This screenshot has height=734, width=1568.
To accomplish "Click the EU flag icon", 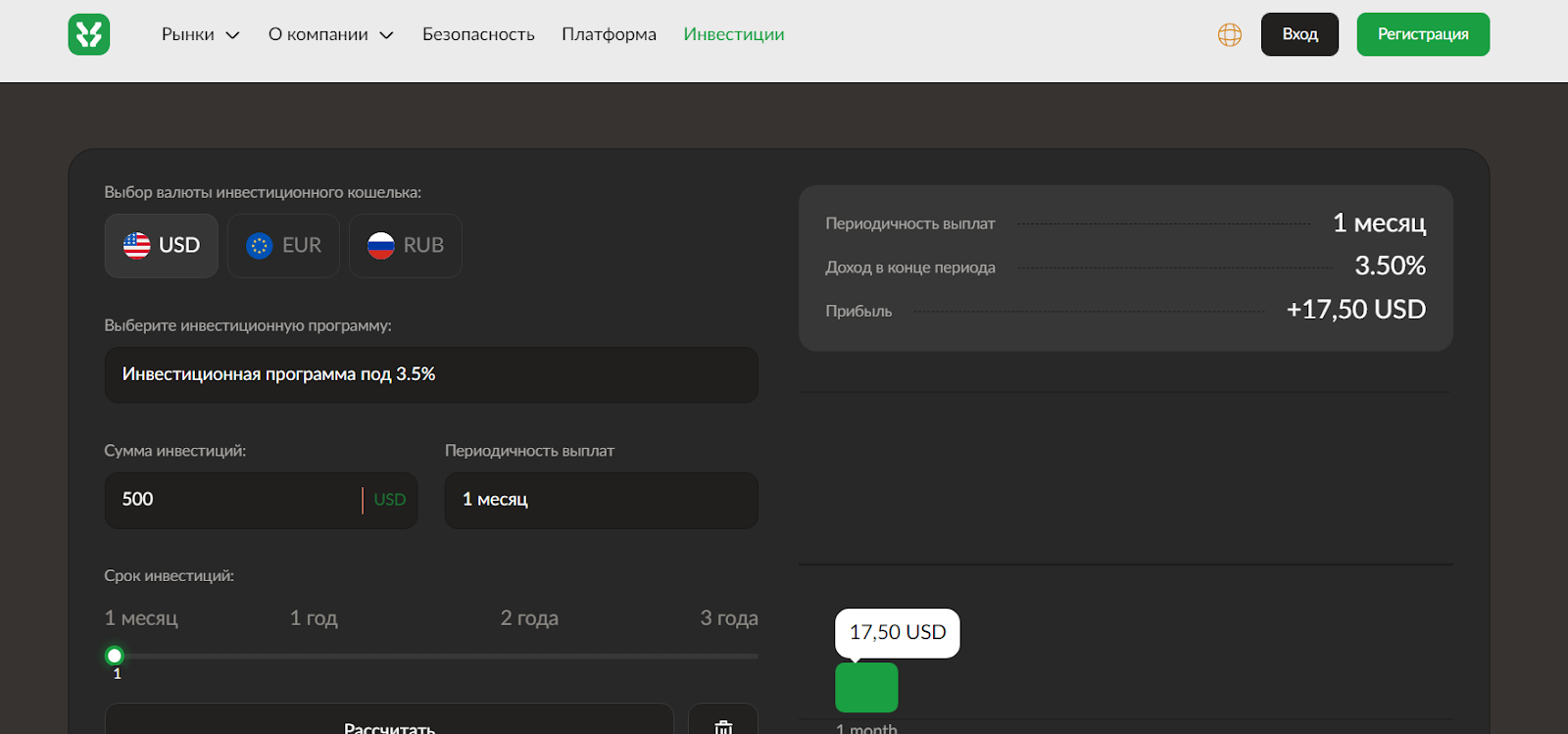I will tap(260, 246).
